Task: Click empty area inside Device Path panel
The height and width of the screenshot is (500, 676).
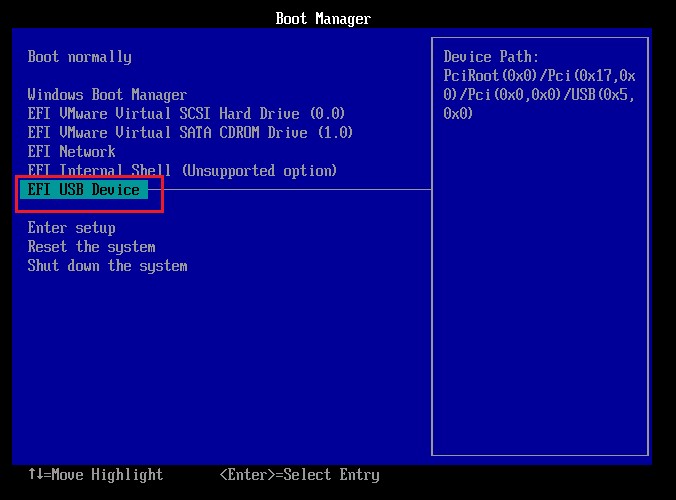Action: [538, 300]
